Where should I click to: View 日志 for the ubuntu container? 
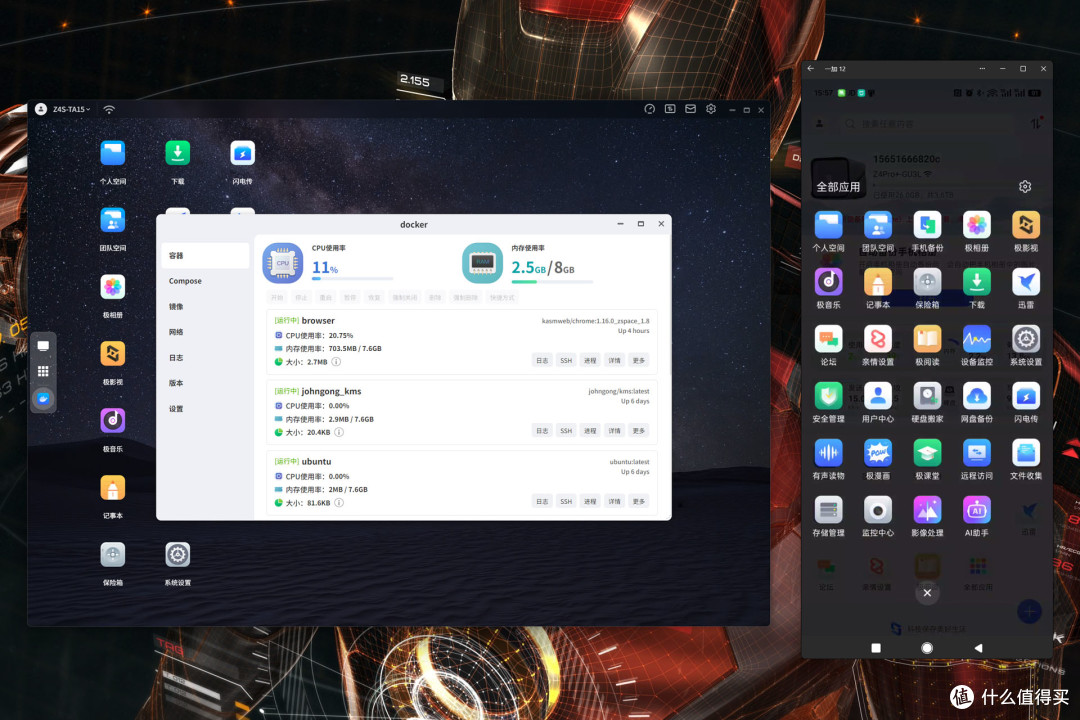click(542, 502)
